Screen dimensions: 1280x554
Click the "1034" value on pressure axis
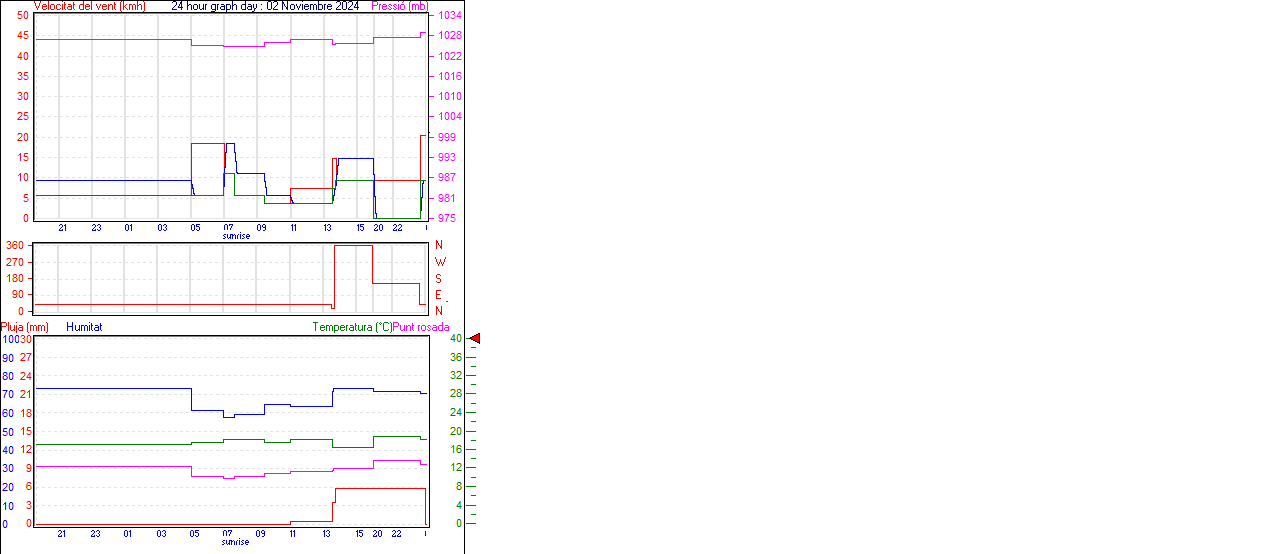click(x=449, y=16)
